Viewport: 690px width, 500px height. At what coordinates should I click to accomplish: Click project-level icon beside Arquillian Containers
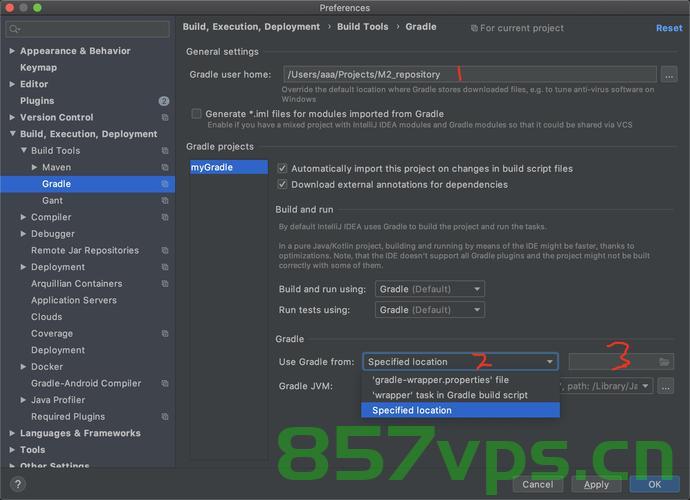(165, 283)
